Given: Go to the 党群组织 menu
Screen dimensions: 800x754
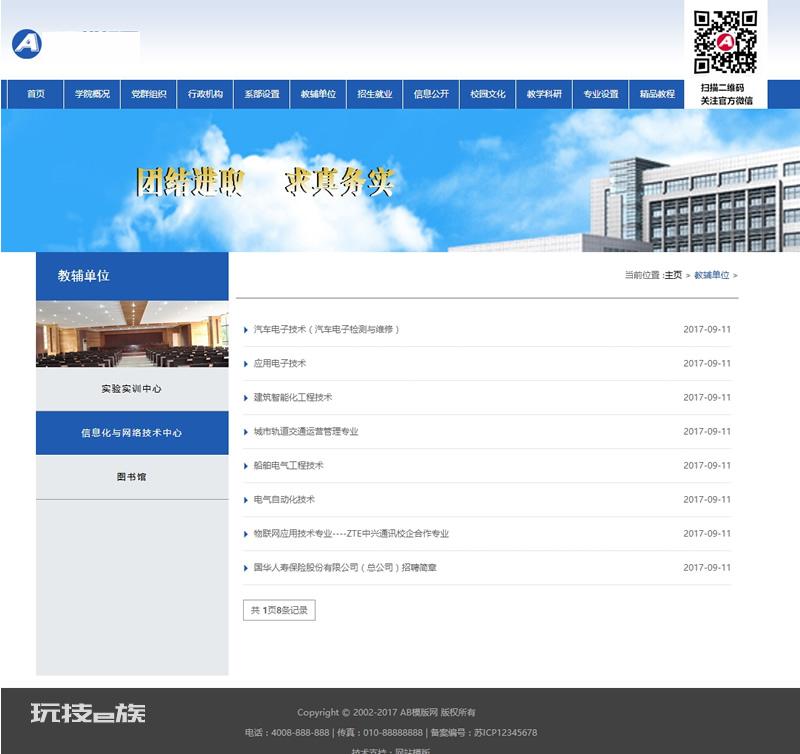Looking at the screenshot, I should tap(148, 94).
